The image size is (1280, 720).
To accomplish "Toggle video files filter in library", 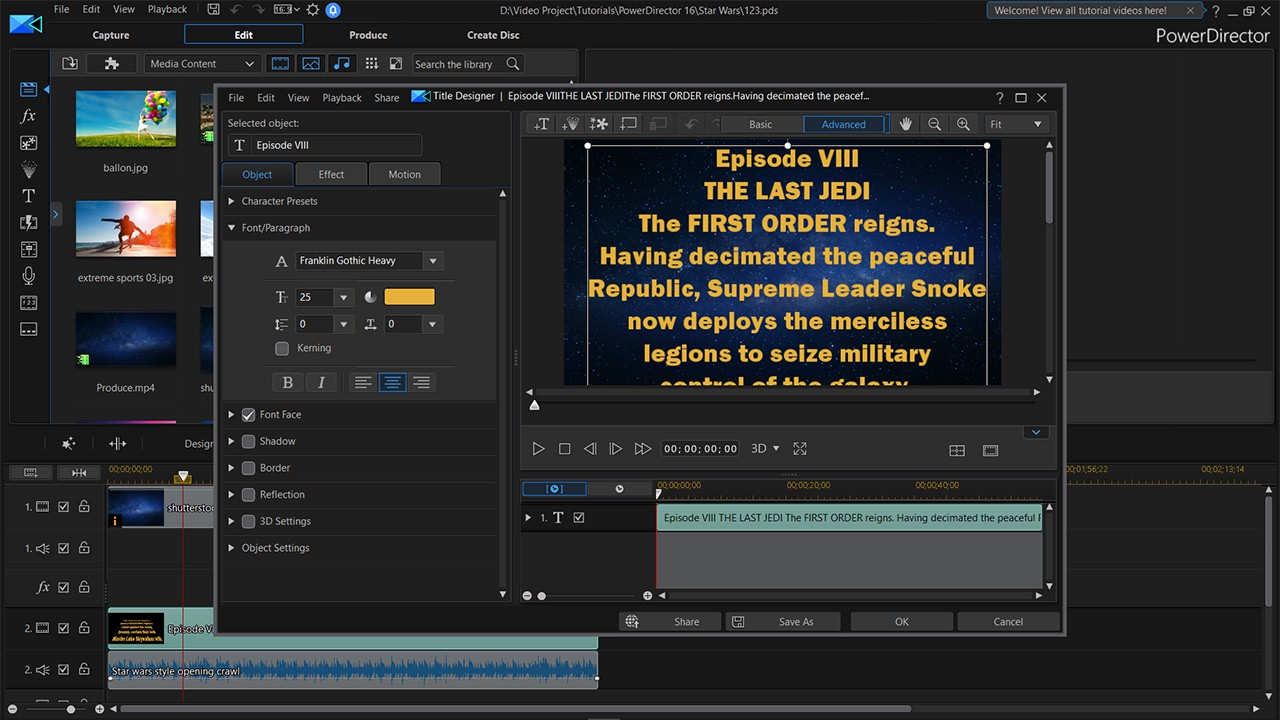I will [x=280, y=63].
